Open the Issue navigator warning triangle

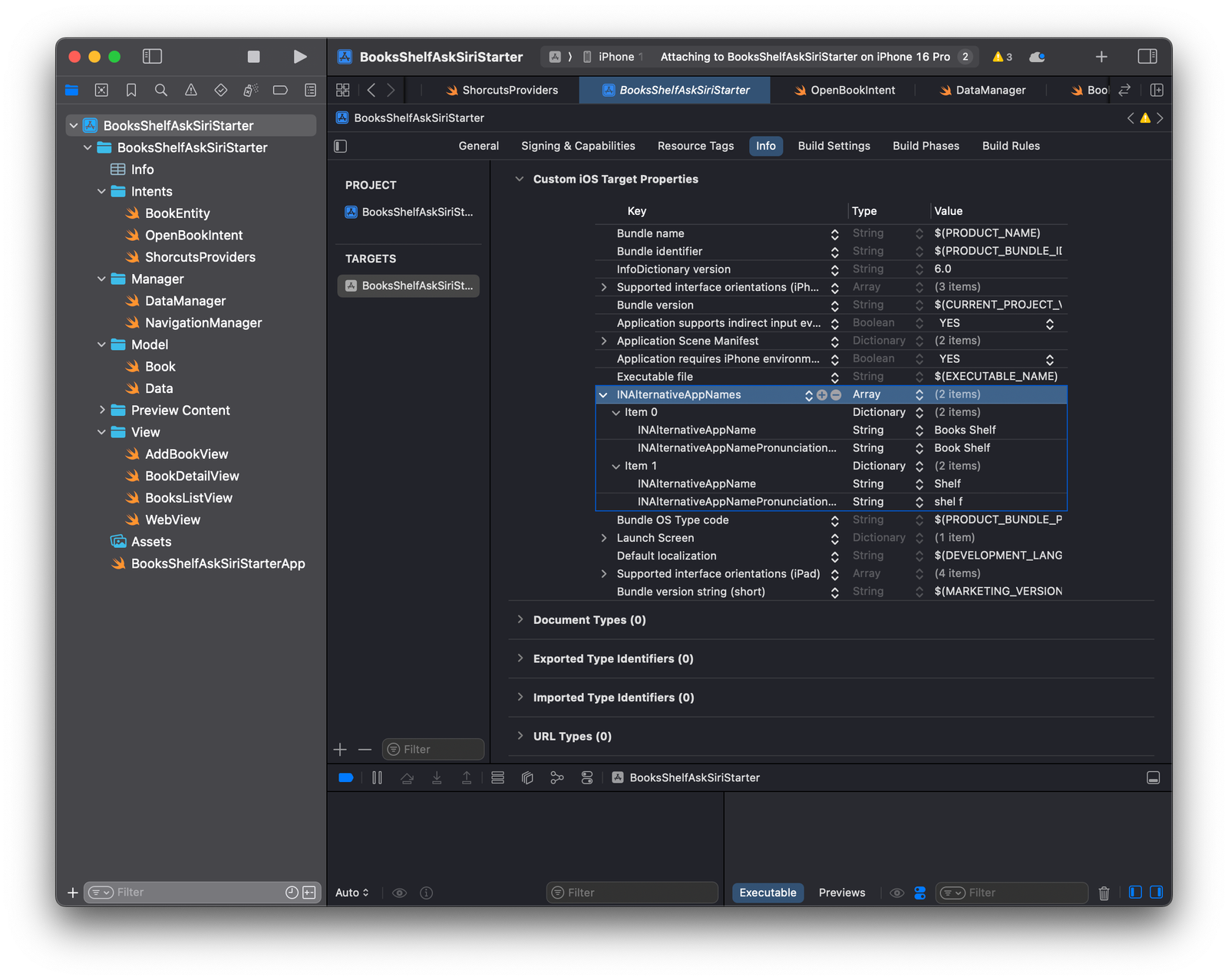tap(191, 90)
